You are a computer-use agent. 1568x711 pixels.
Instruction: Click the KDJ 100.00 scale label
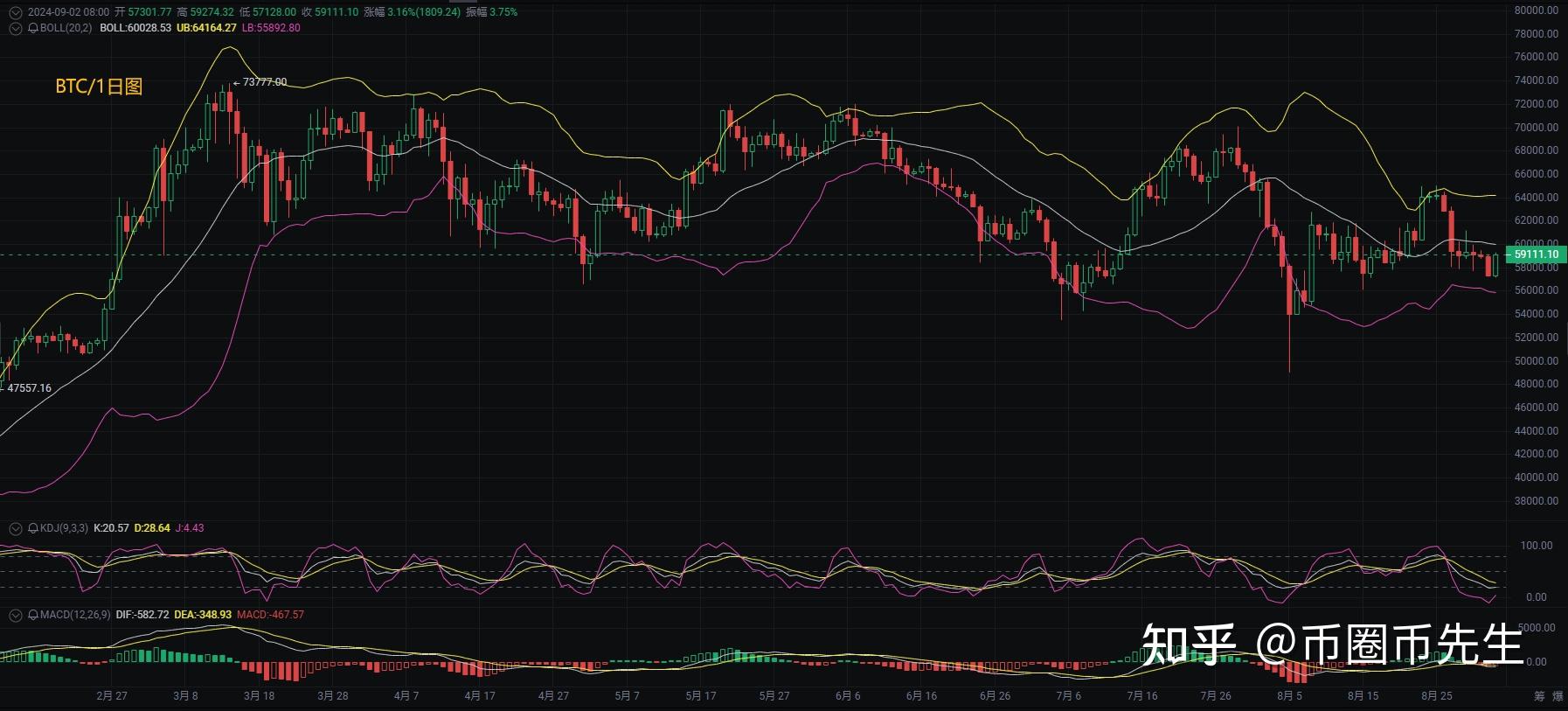point(1537,546)
